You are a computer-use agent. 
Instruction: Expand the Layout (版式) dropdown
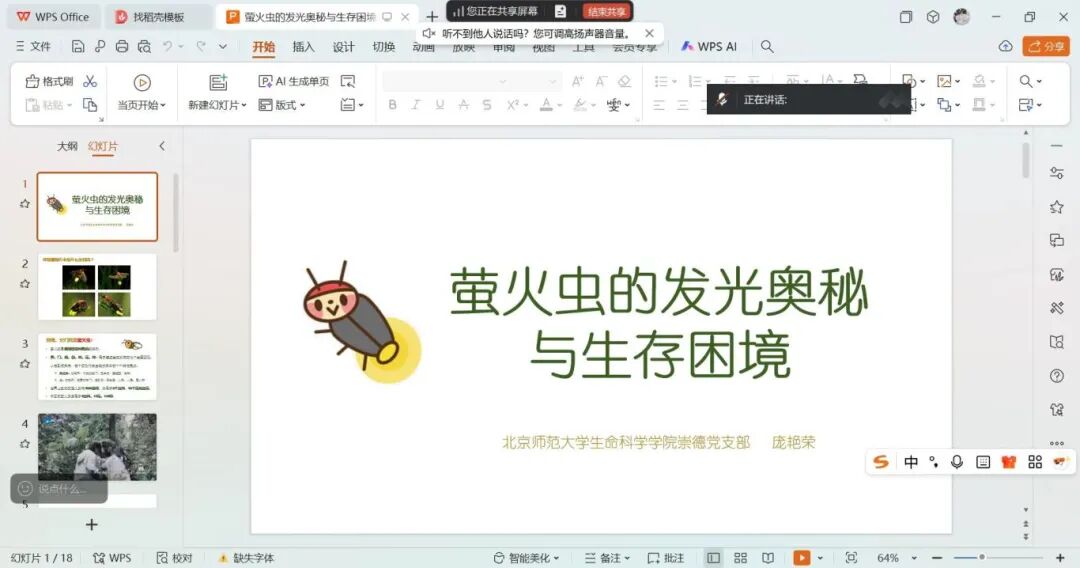[283, 105]
